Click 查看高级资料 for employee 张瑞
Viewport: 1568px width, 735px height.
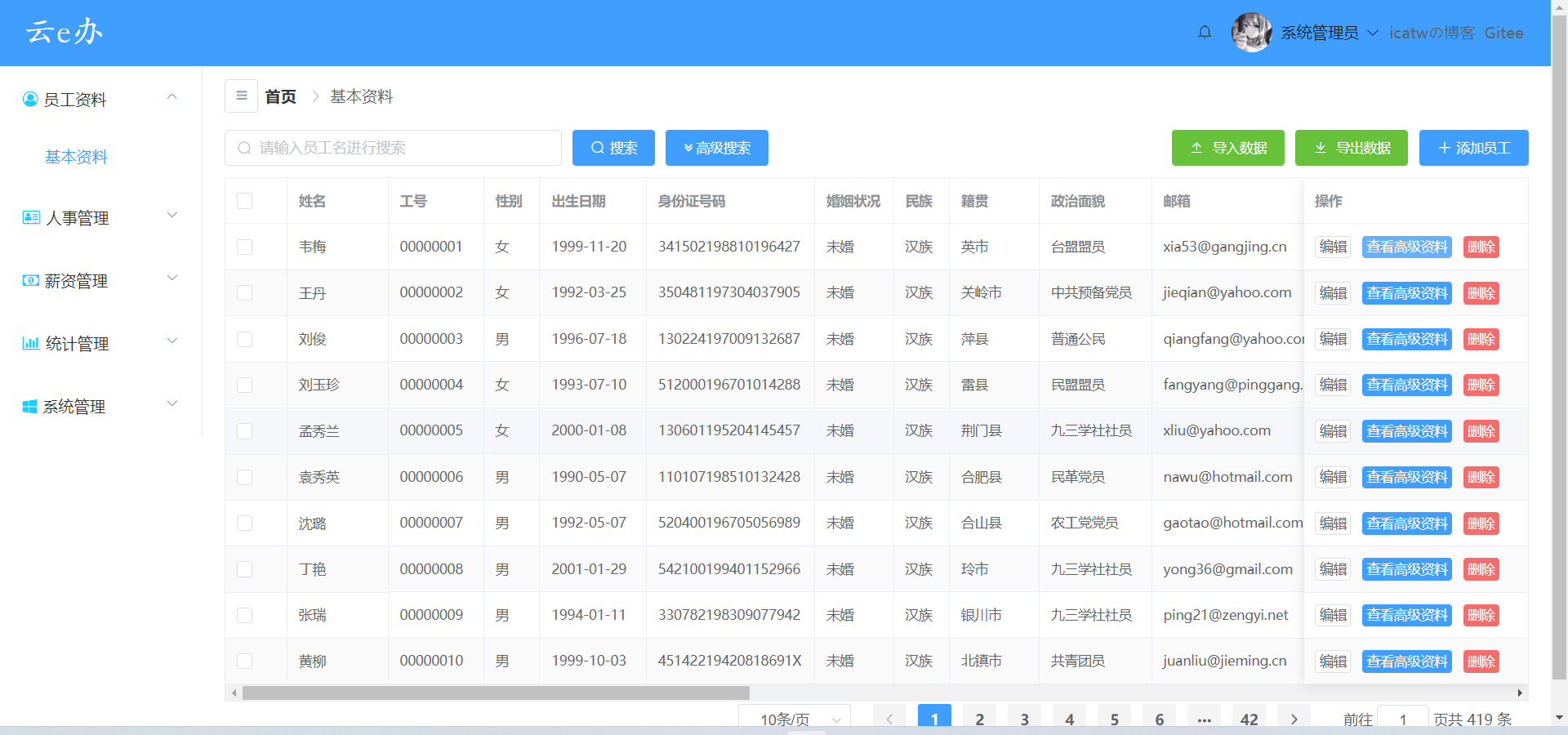pyautogui.click(x=1406, y=615)
